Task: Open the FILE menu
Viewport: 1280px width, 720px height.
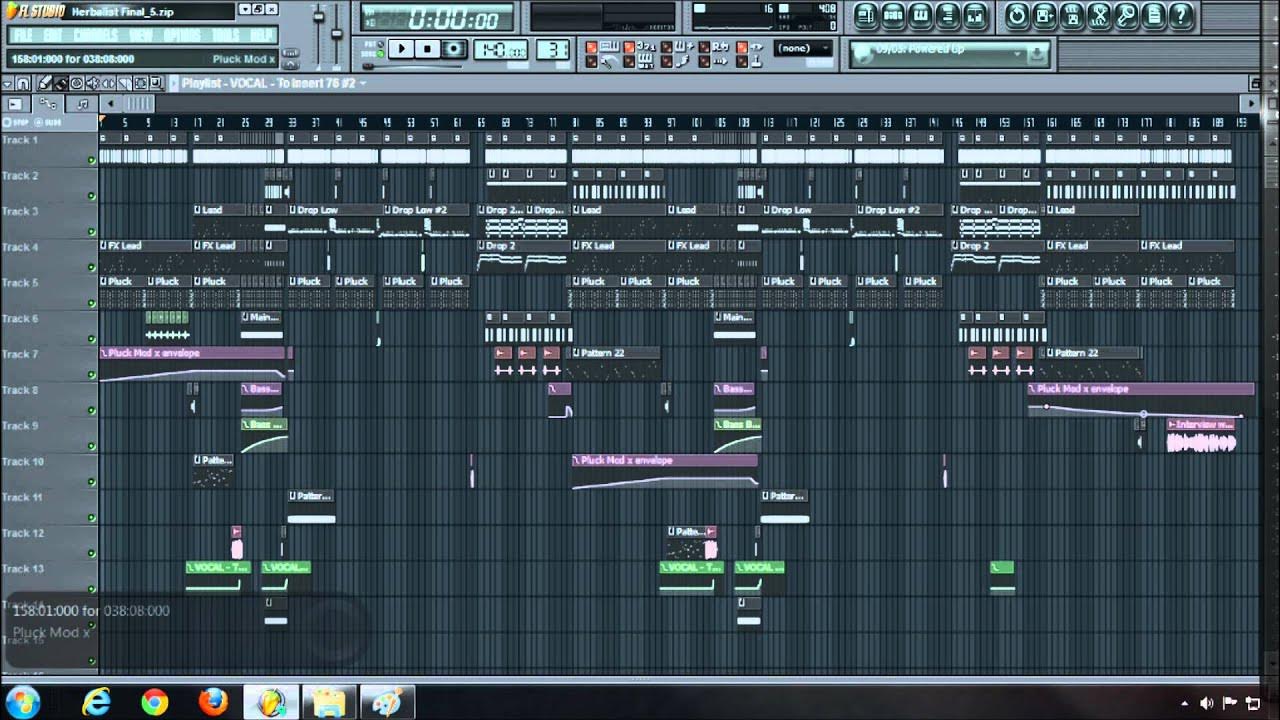Action: point(22,35)
